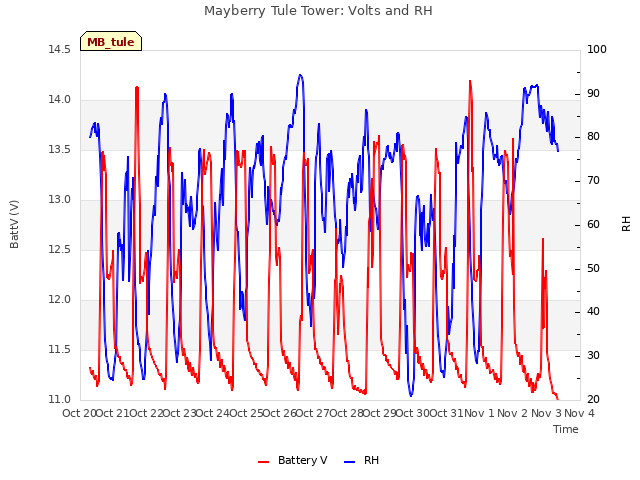
Task: Select the BattV (V) axis label
Action: click(14, 224)
